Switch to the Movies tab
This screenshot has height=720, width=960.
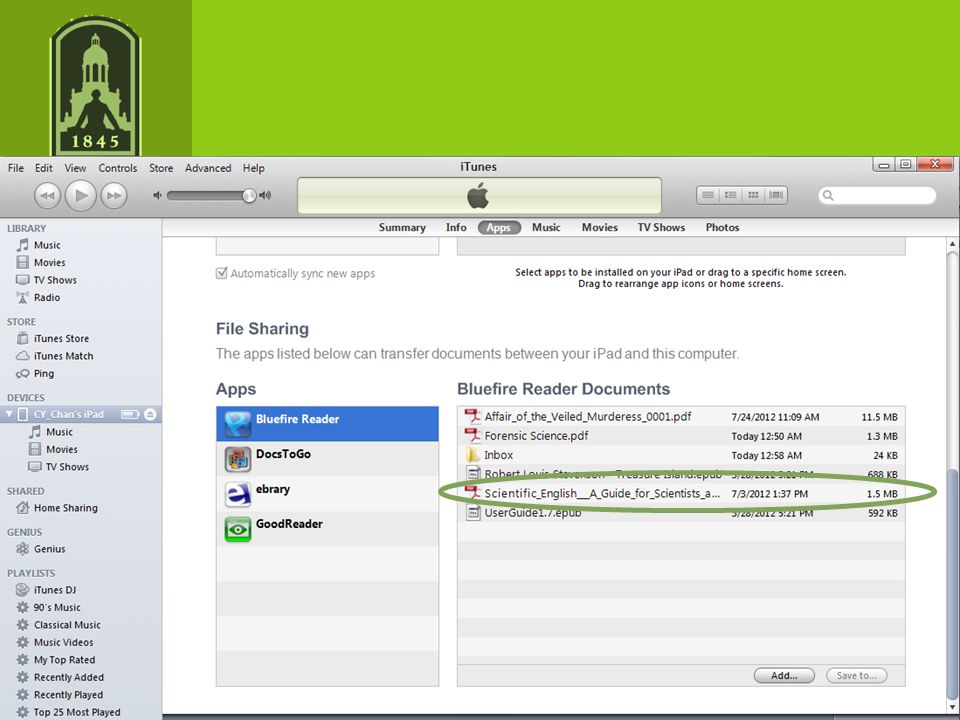pos(600,227)
